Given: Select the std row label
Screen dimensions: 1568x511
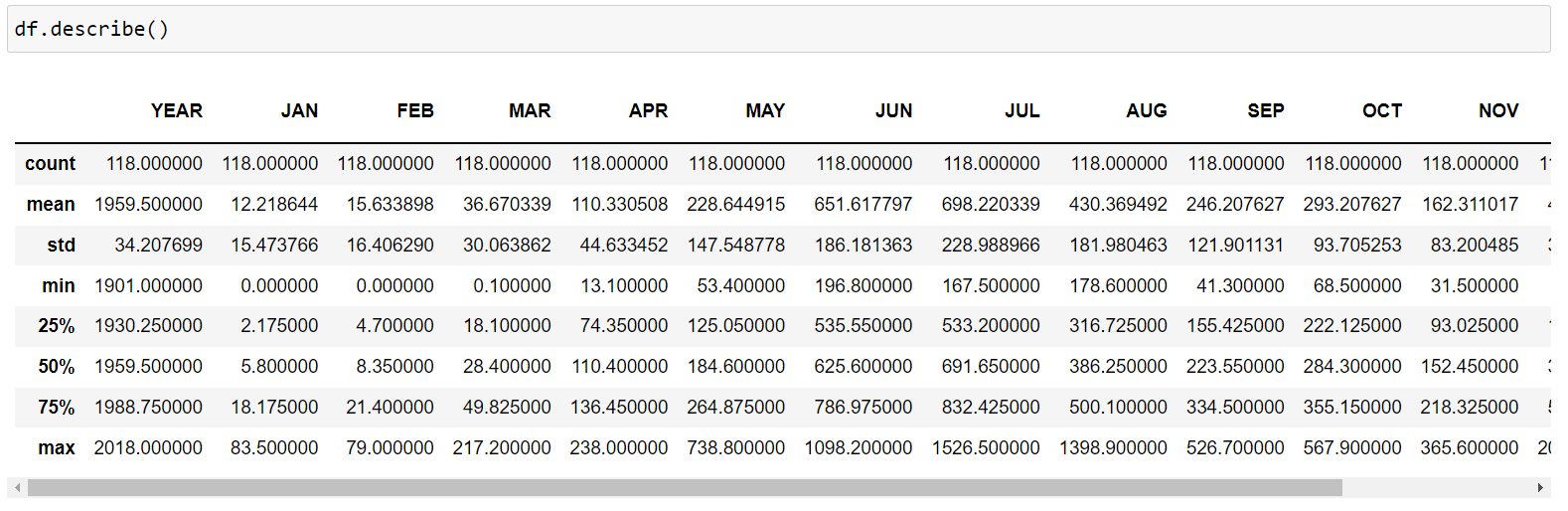Looking at the screenshot, I should pyautogui.click(x=61, y=246).
